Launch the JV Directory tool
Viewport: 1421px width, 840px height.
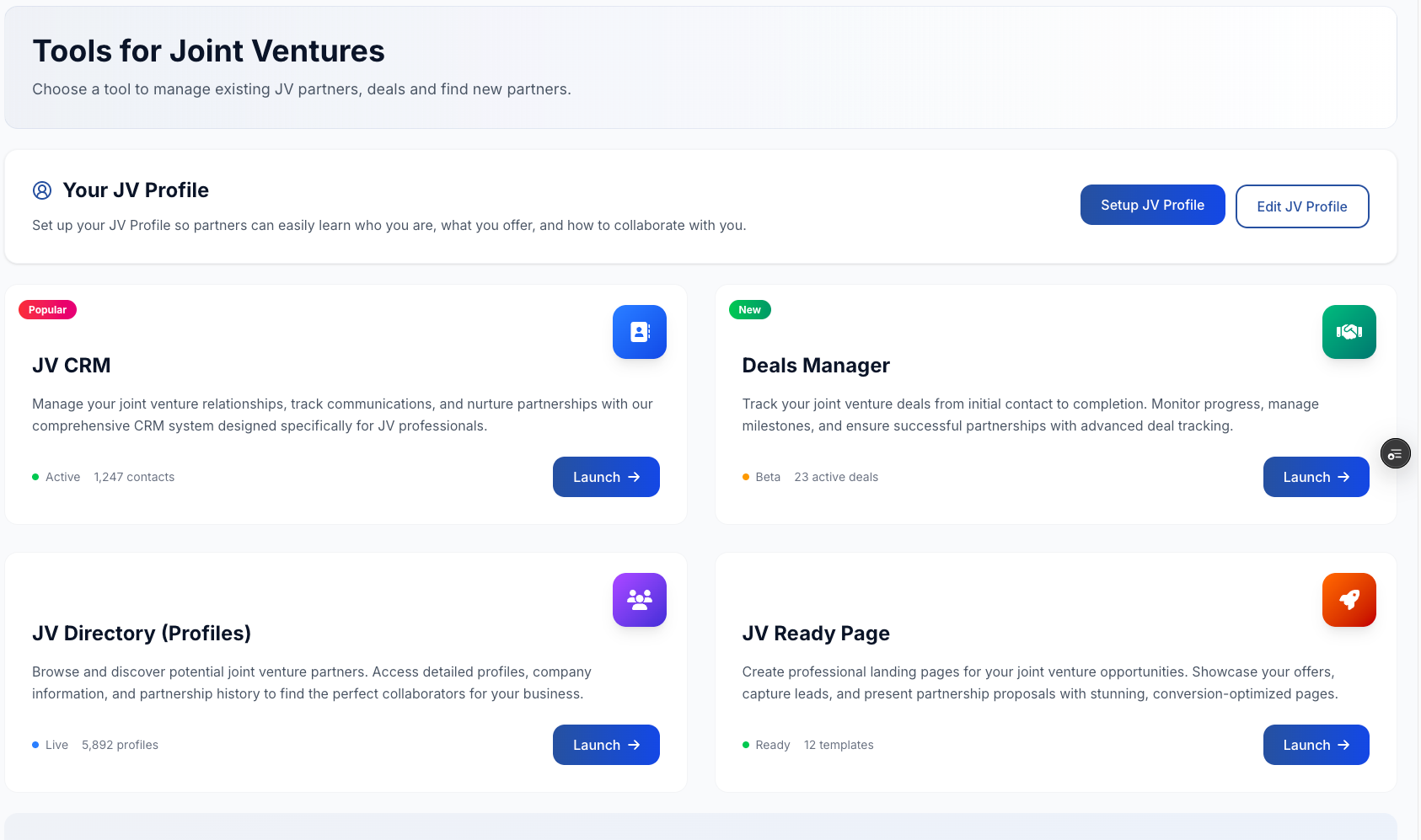606,745
